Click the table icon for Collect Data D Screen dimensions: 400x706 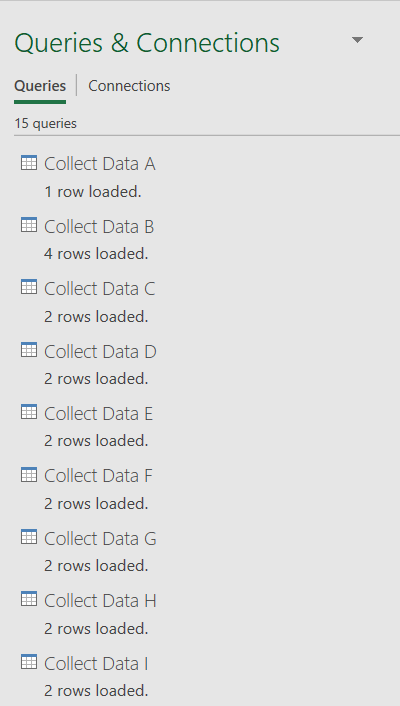pyautogui.click(x=29, y=350)
